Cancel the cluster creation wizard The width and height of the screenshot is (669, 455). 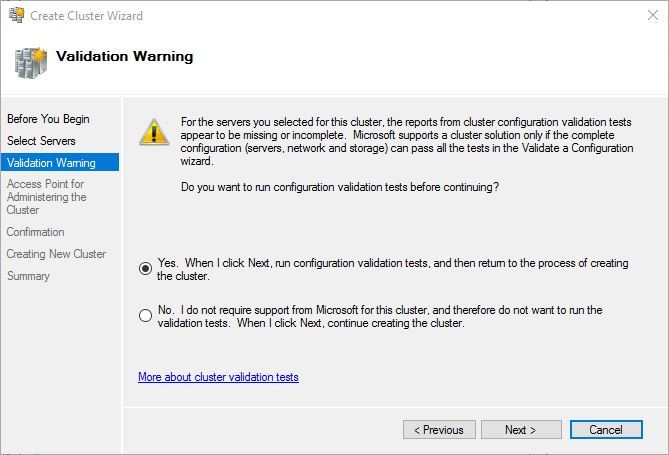[x=605, y=430]
